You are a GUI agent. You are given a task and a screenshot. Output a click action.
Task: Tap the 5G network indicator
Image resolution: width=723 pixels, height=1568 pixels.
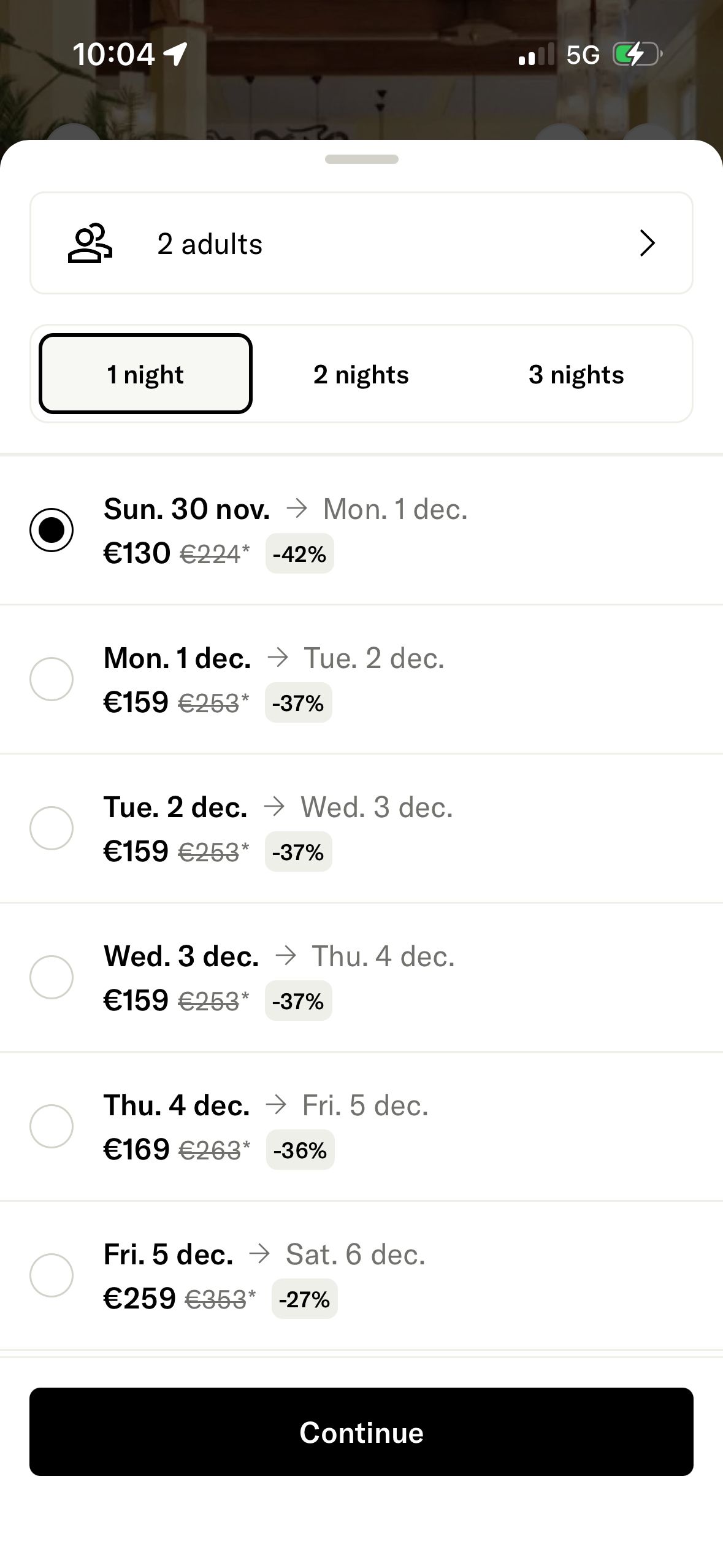point(583,55)
